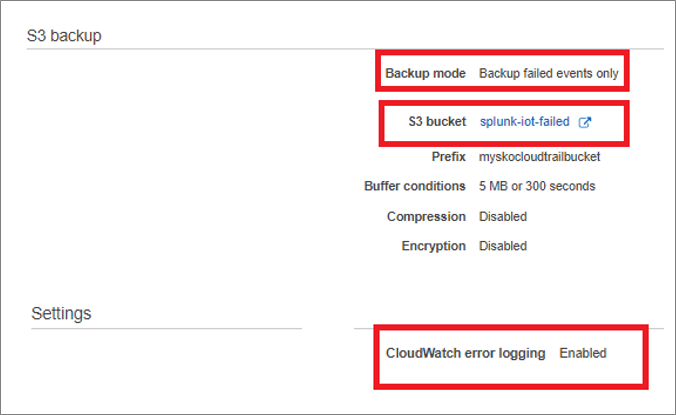Click the S3 bucket label
This screenshot has width=676, height=415.
(x=437, y=122)
